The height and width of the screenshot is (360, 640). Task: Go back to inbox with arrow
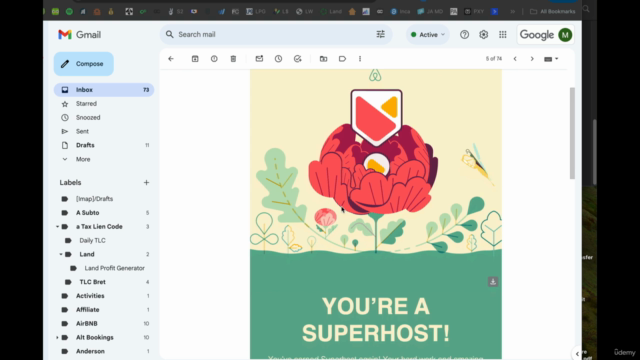pyautogui.click(x=171, y=59)
